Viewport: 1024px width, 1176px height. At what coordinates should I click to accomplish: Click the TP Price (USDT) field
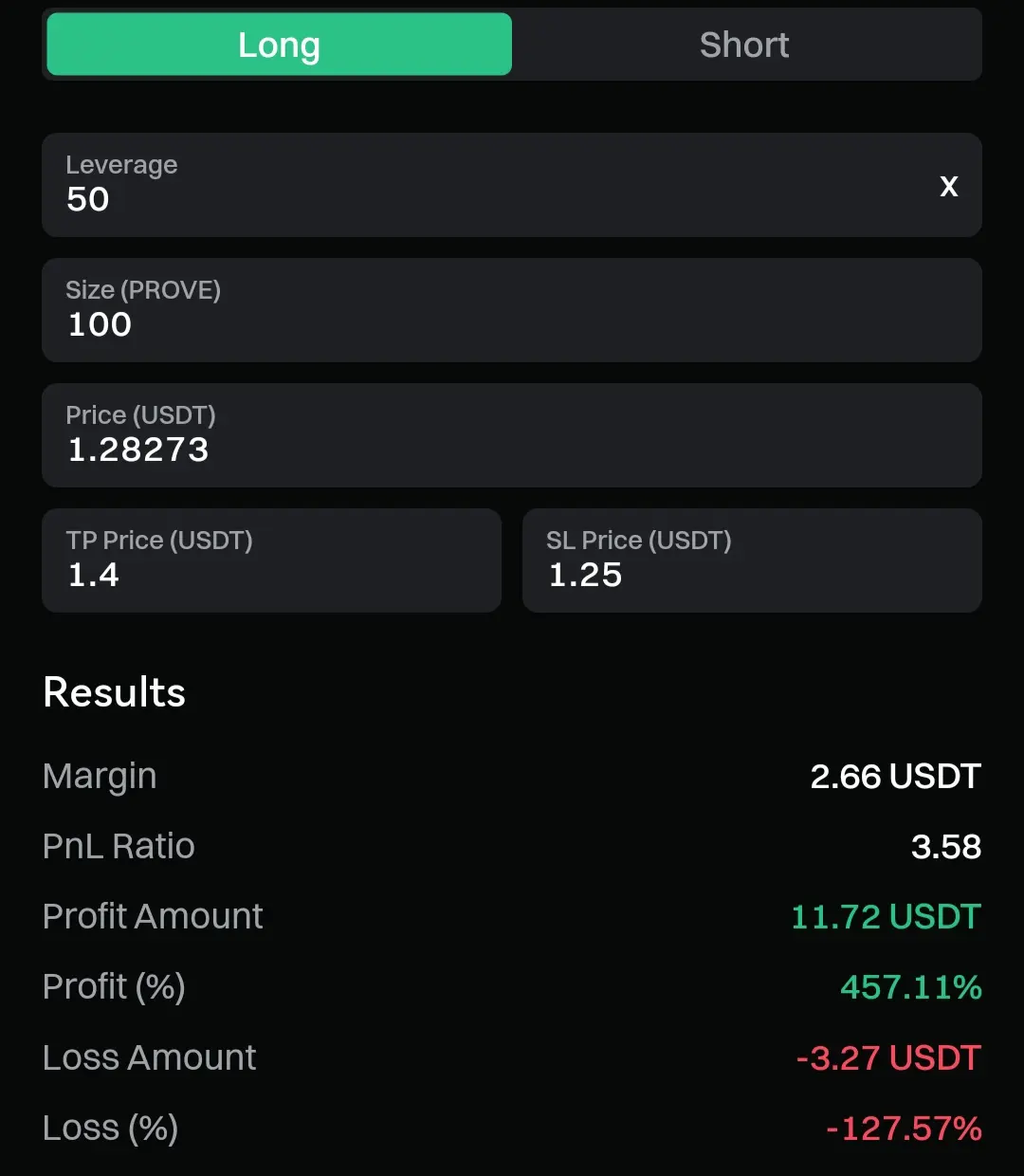[272, 560]
